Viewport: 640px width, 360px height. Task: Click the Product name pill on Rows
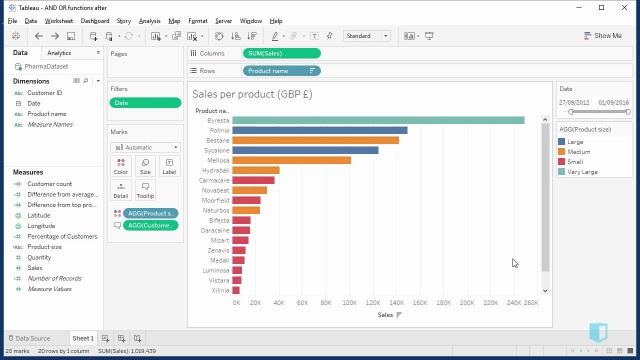pos(282,71)
